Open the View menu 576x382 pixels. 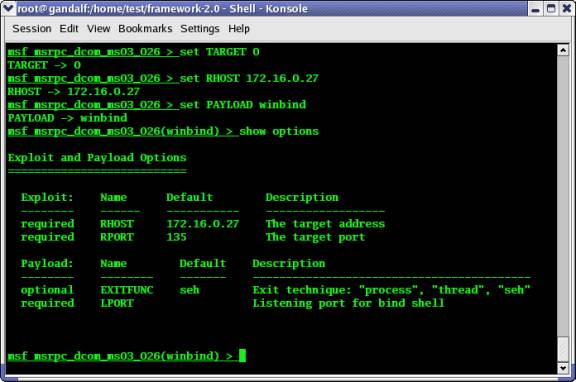pyautogui.click(x=98, y=29)
